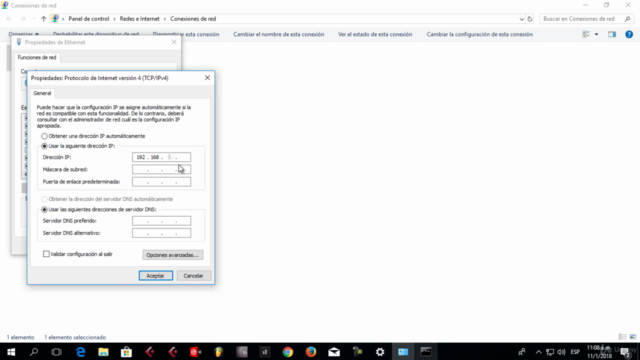Launch Google Chrome from the taskbar
Image resolution: width=640 pixels, height=360 pixels.
(x=288, y=352)
